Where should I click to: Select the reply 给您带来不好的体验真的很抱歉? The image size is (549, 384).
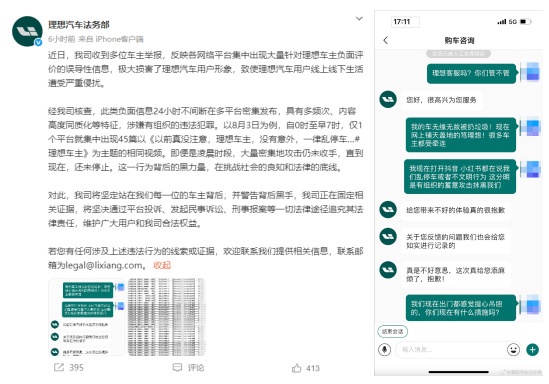tap(456, 210)
